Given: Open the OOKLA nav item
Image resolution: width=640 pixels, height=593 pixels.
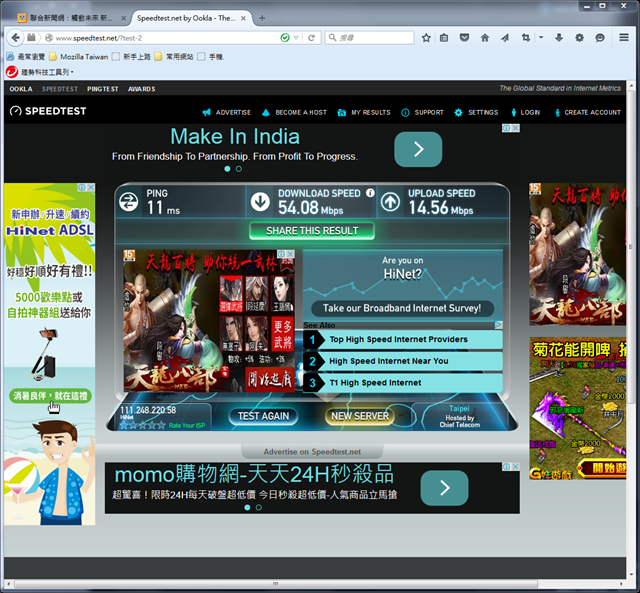Looking at the screenshot, I should tap(21, 89).
